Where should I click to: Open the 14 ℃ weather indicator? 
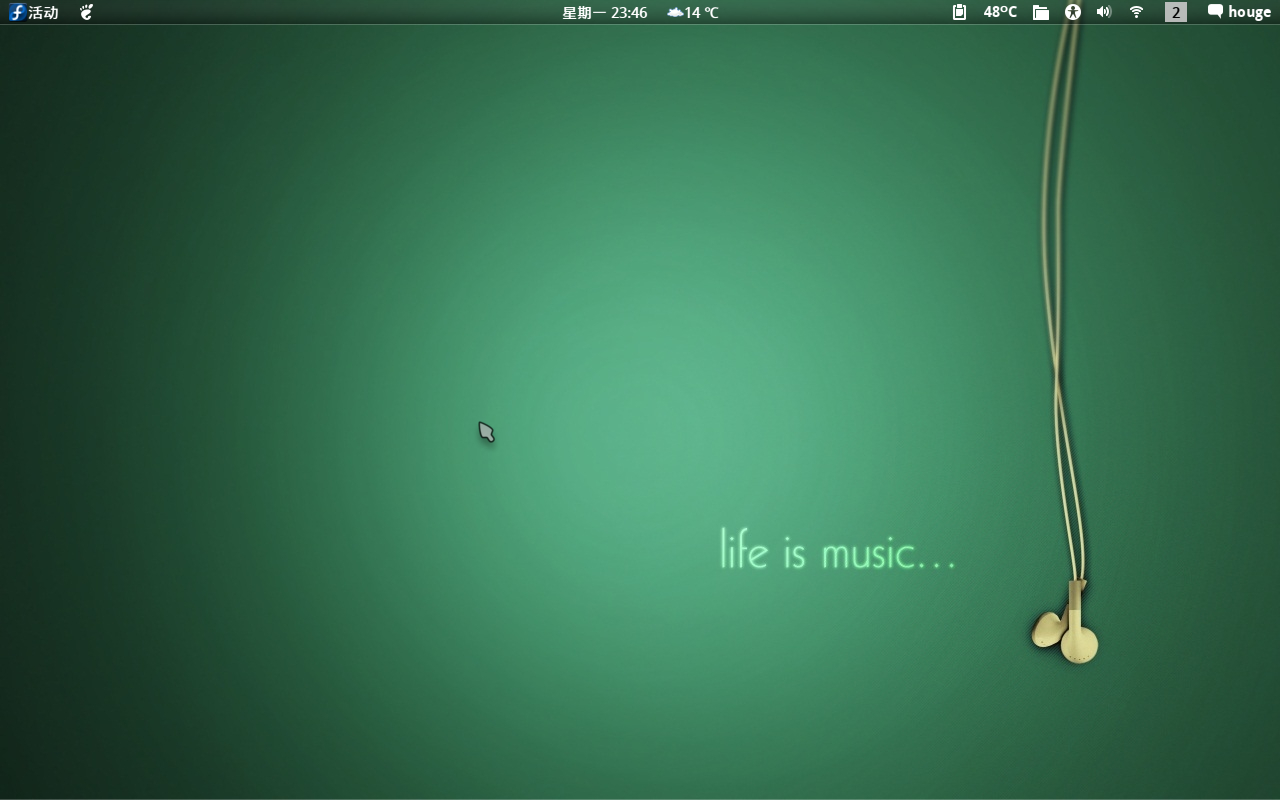point(693,12)
